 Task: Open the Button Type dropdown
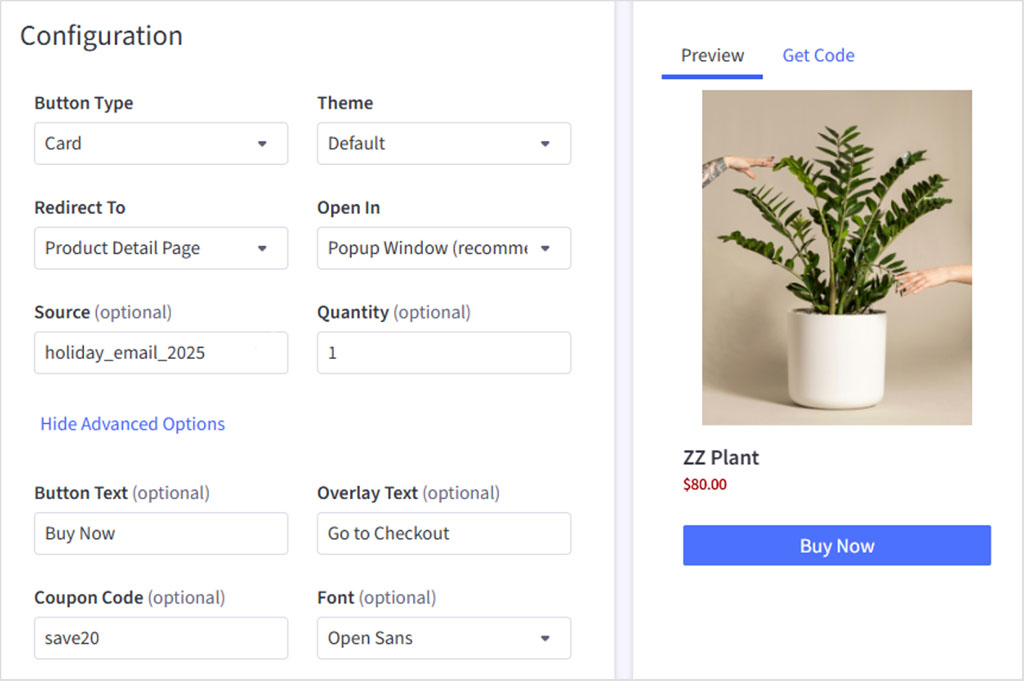(x=160, y=143)
